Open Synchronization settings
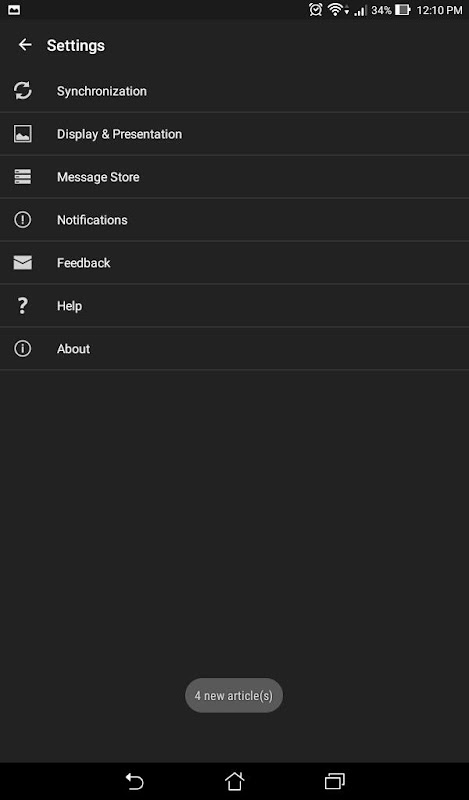 pos(234,91)
